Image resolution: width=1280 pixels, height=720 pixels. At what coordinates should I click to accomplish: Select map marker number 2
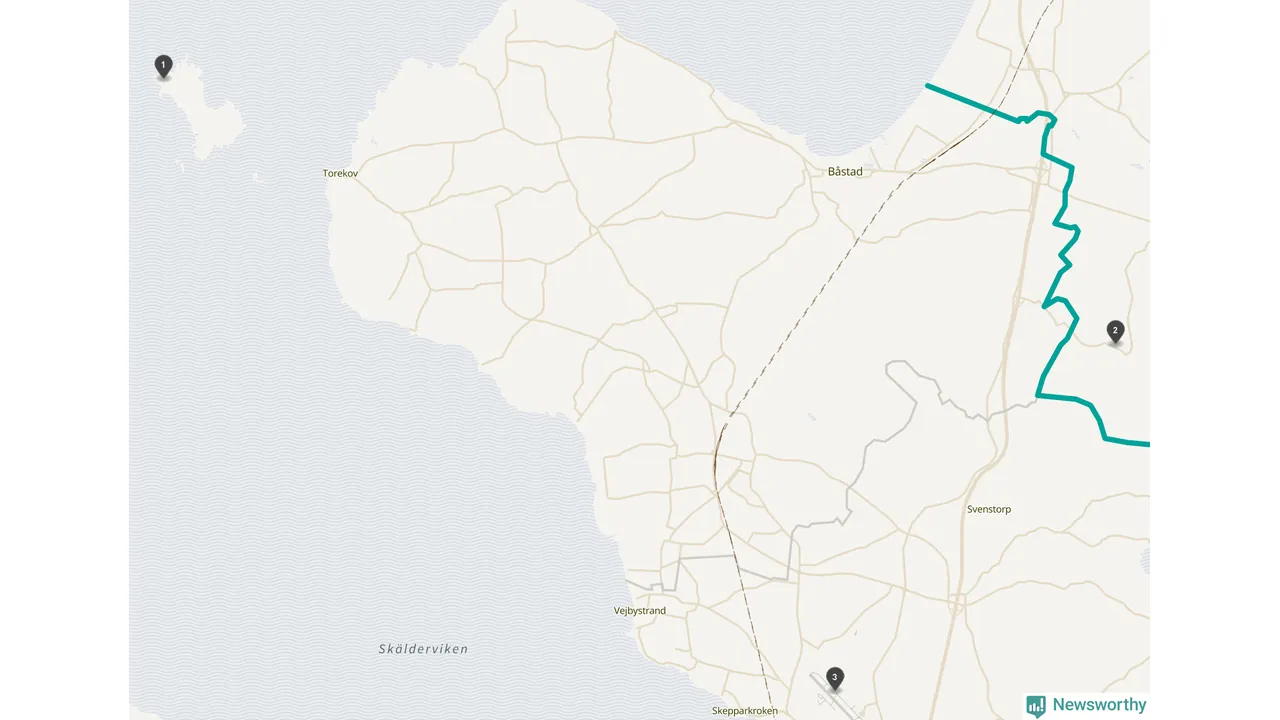coord(1116,331)
